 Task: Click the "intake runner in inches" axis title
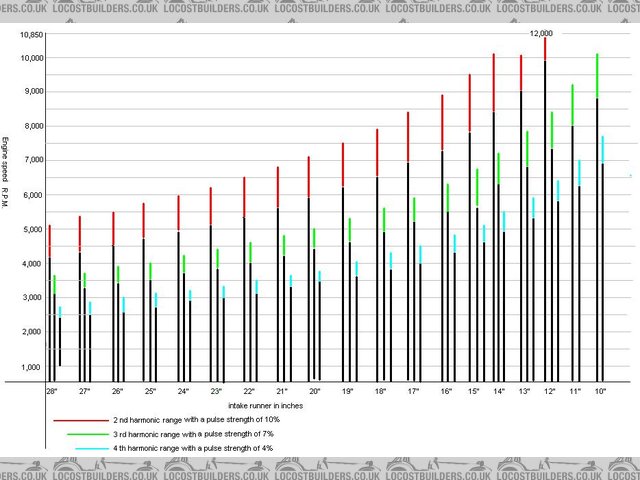pyautogui.click(x=265, y=406)
